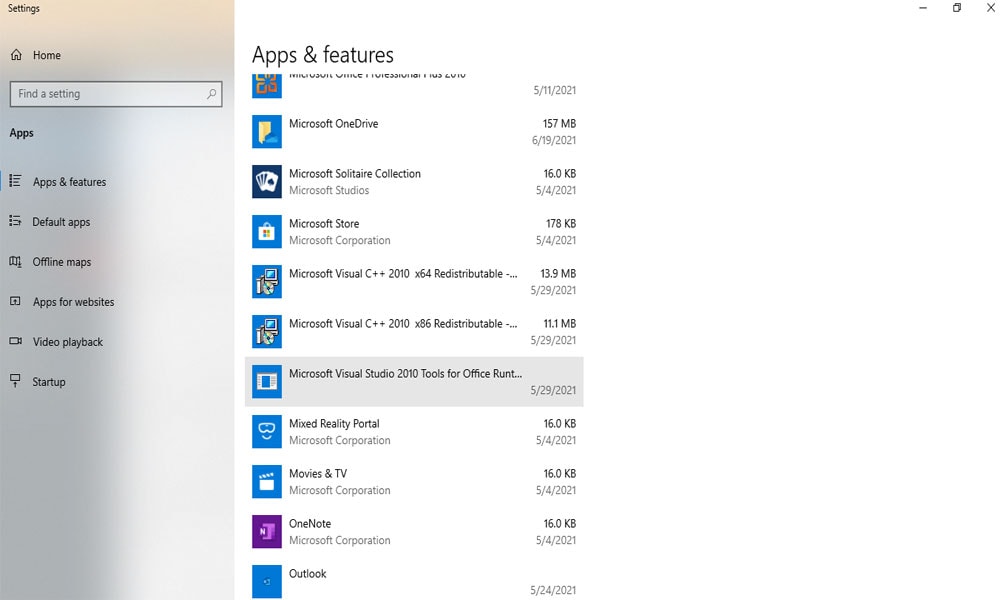
Task: Click the 6/19/2021 install date
Action: 554,140
